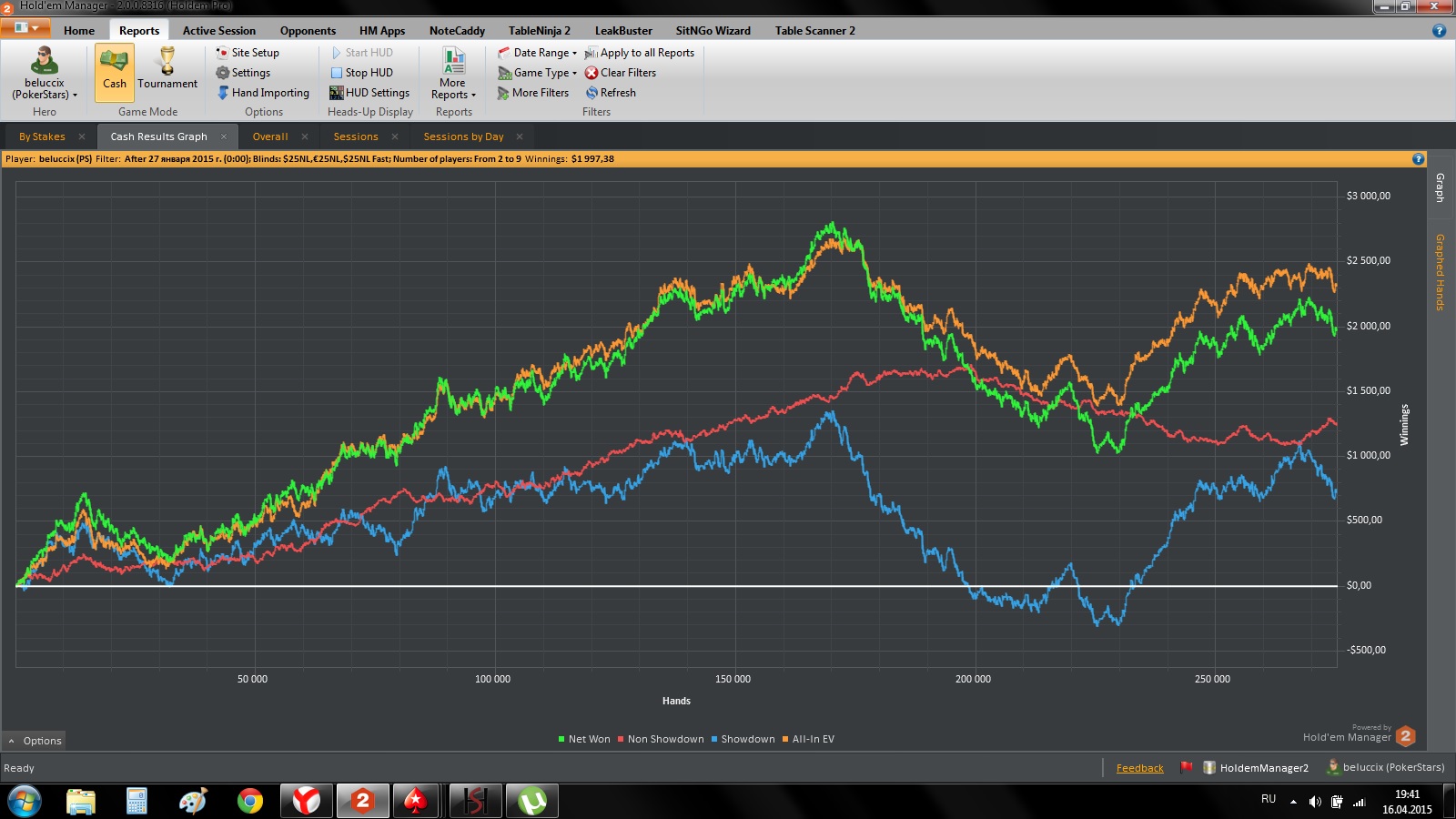Open Hand Importing tool
This screenshot has width=1456, height=819.
[263, 93]
